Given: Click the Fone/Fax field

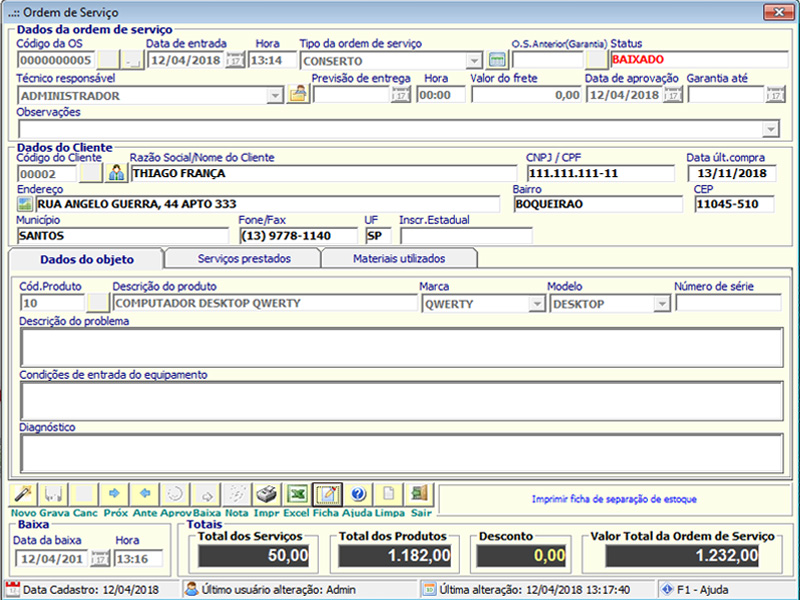Looking at the screenshot, I should 298,236.
